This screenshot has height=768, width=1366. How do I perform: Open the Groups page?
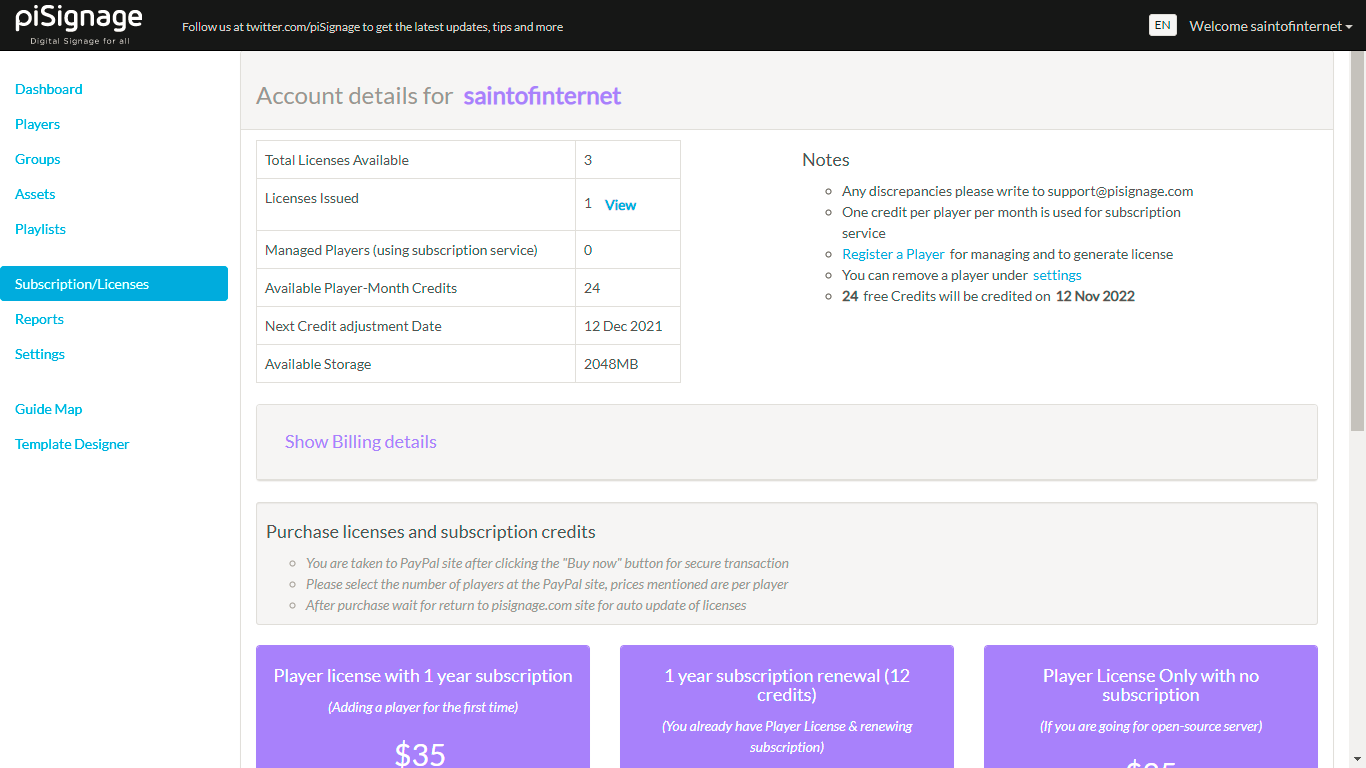click(38, 159)
